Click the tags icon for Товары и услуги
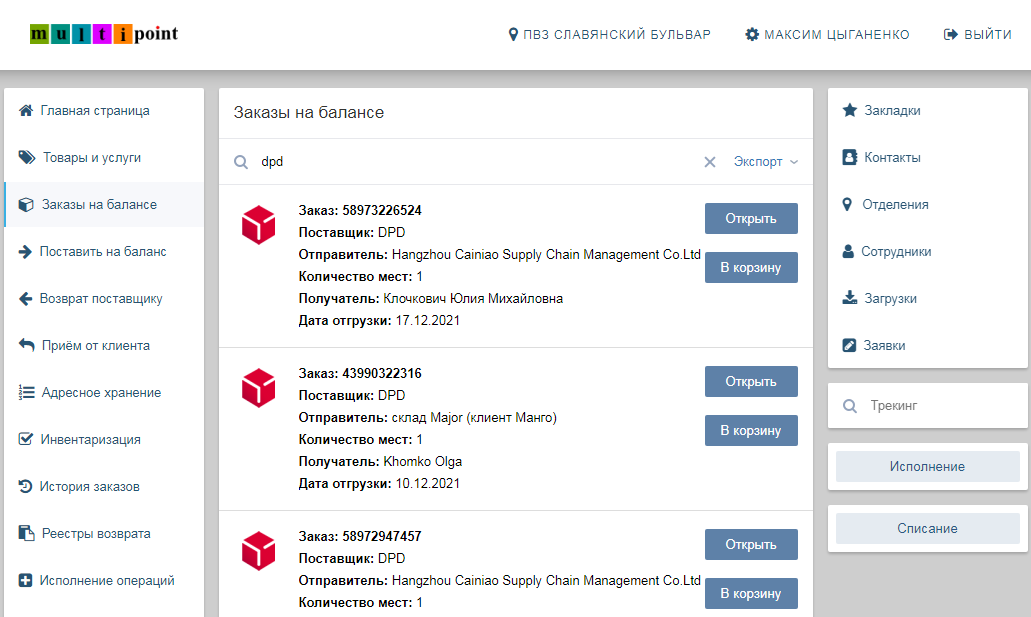Viewport: 1031px width, 617px height. [x=27, y=157]
